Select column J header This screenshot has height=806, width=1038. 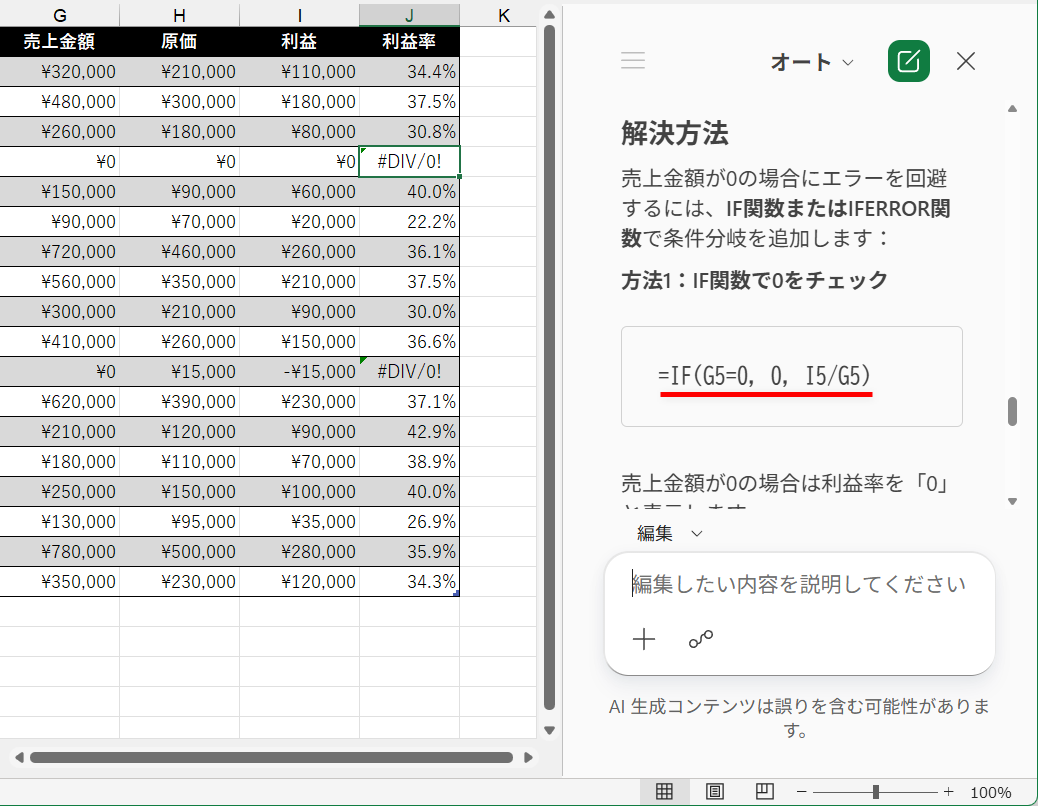coord(409,15)
